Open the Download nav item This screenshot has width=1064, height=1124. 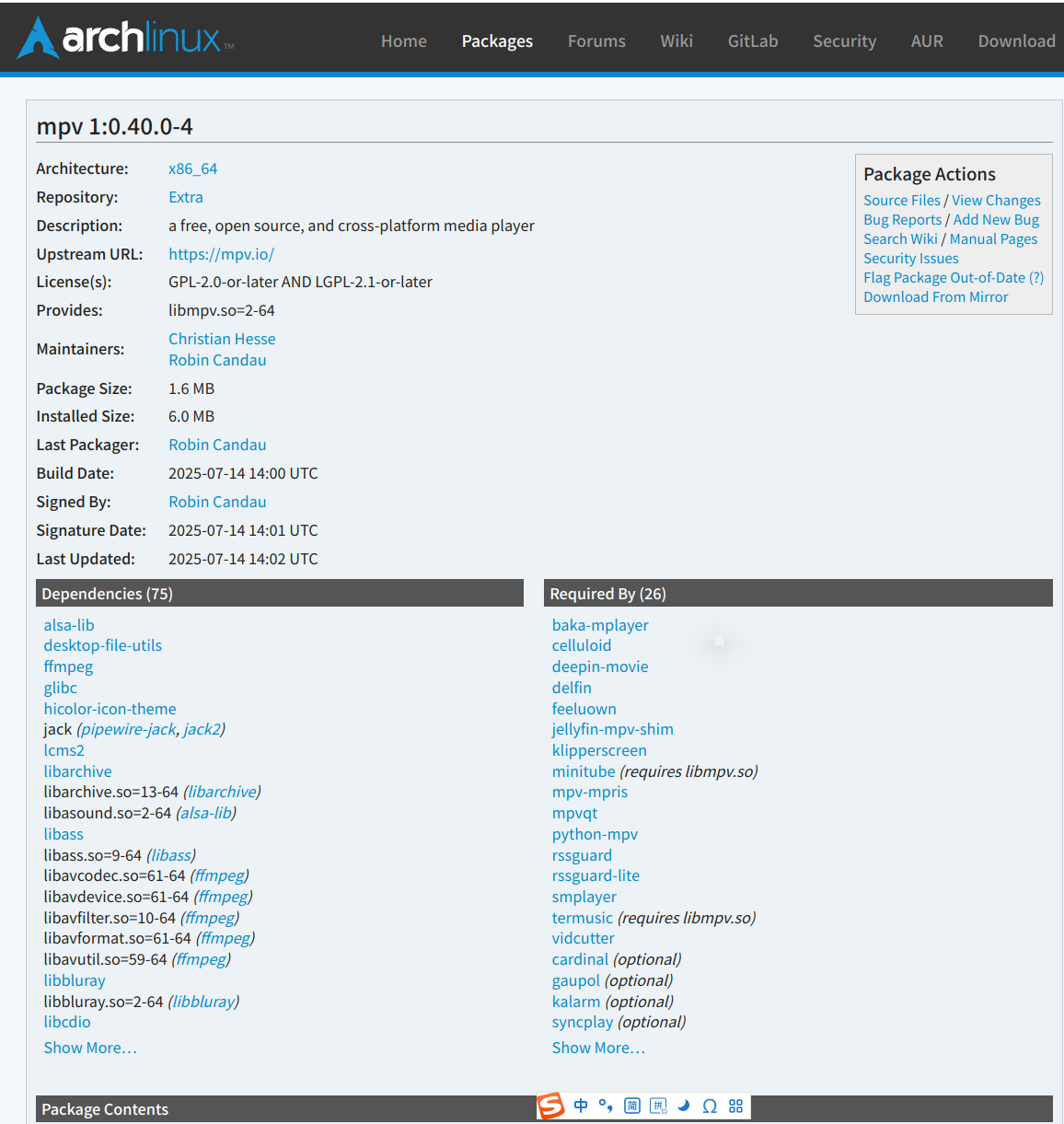(x=1017, y=41)
